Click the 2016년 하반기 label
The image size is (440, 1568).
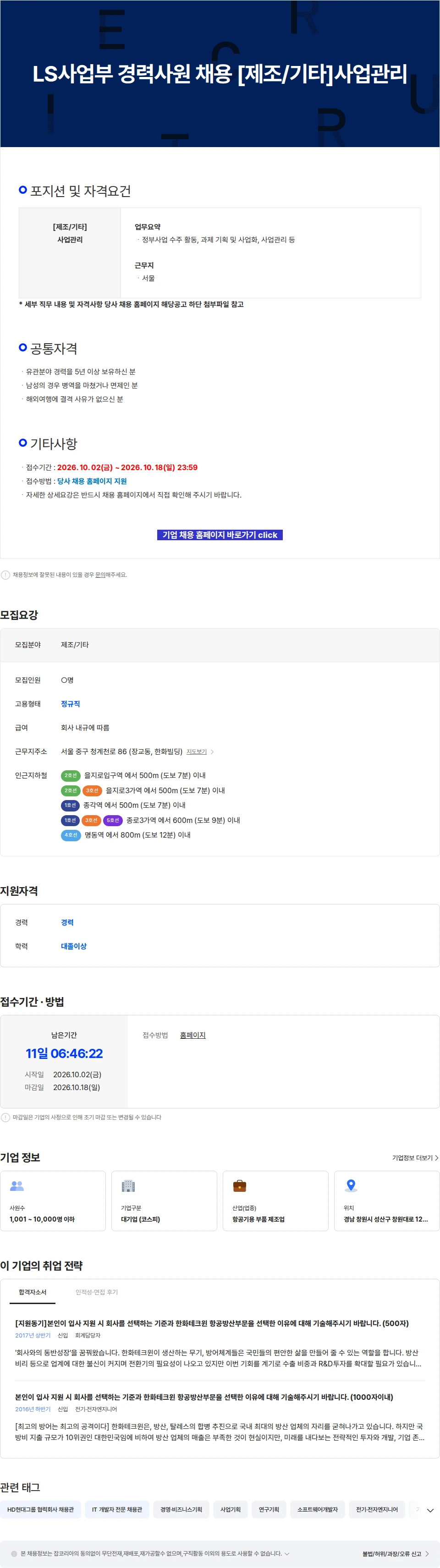pos(33,1409)
